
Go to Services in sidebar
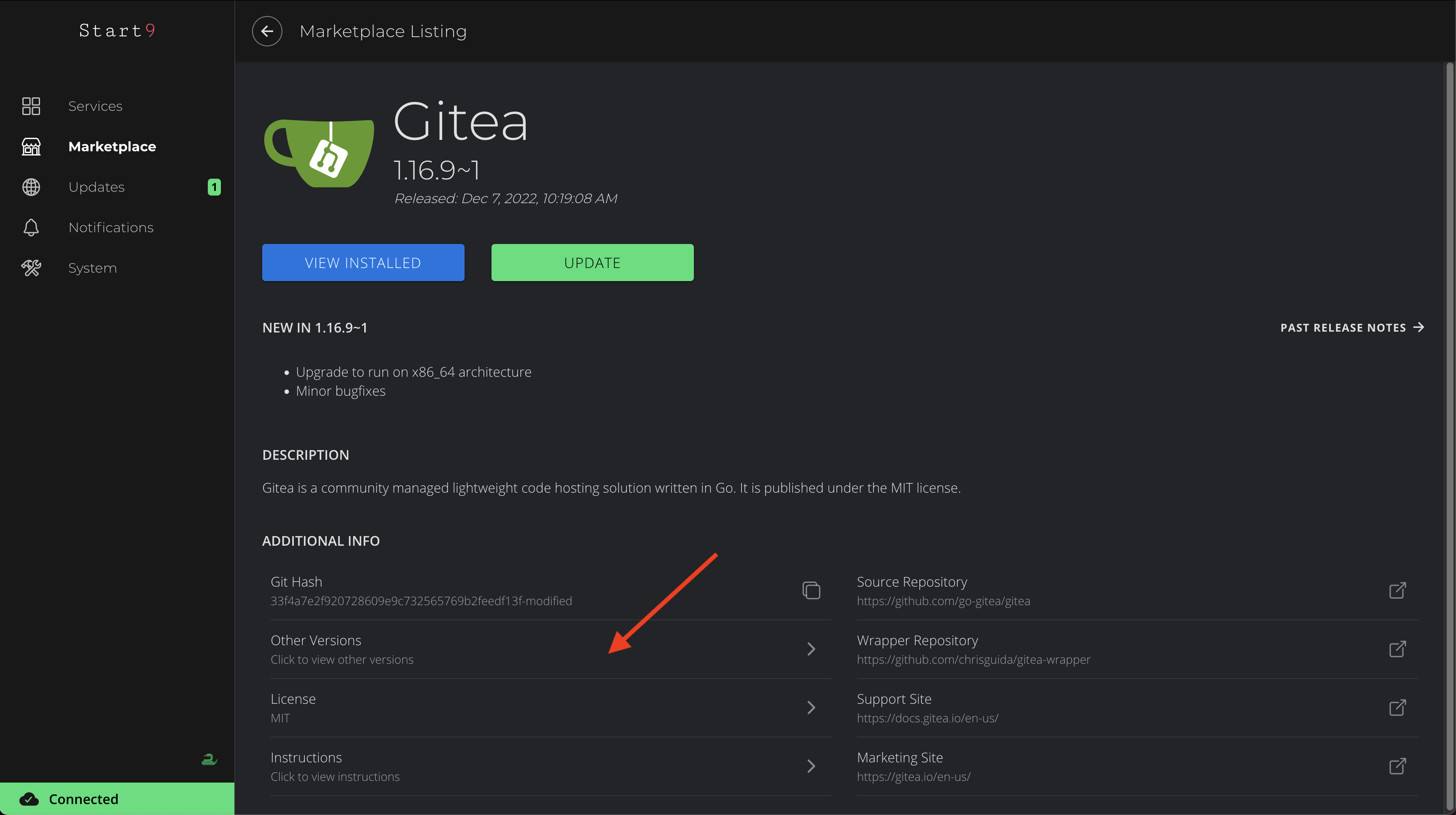coord(95,106)
